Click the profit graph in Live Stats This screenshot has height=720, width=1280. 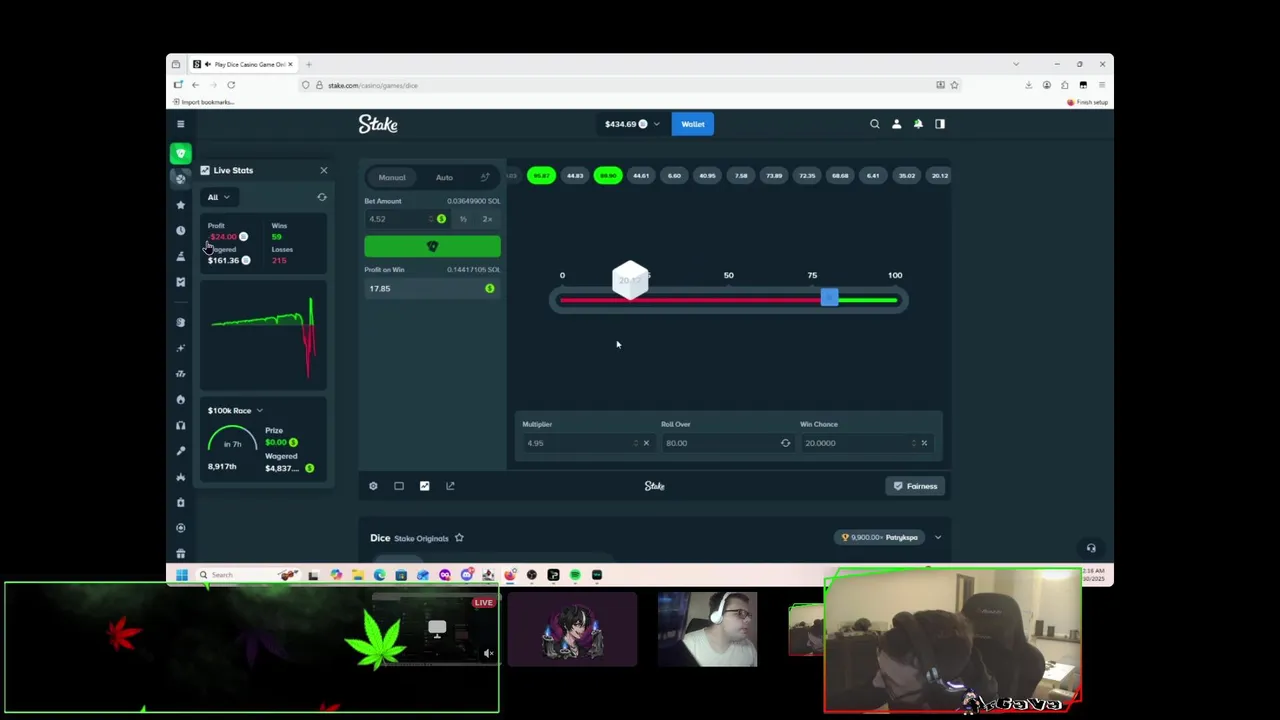pos(264,337)
